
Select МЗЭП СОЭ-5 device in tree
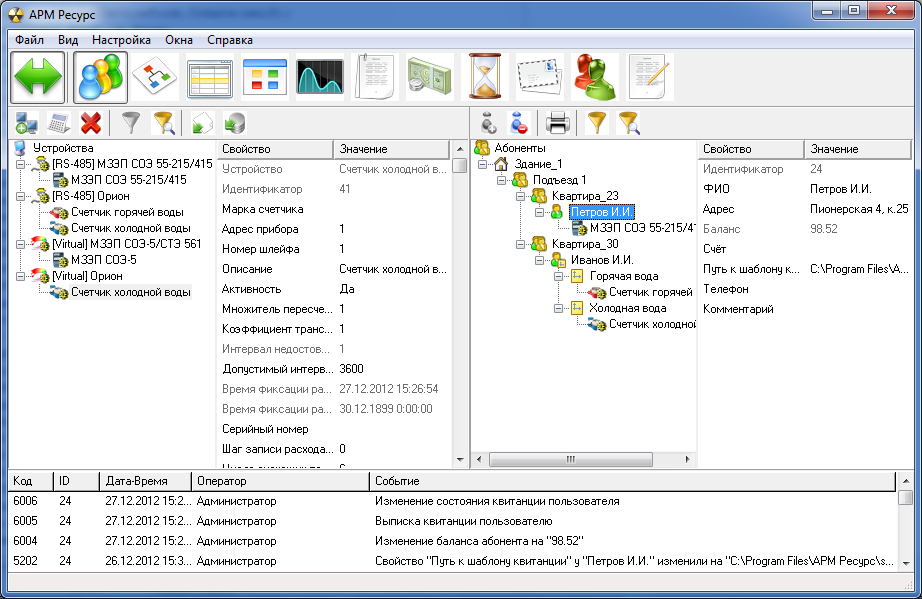coord(103,260)
